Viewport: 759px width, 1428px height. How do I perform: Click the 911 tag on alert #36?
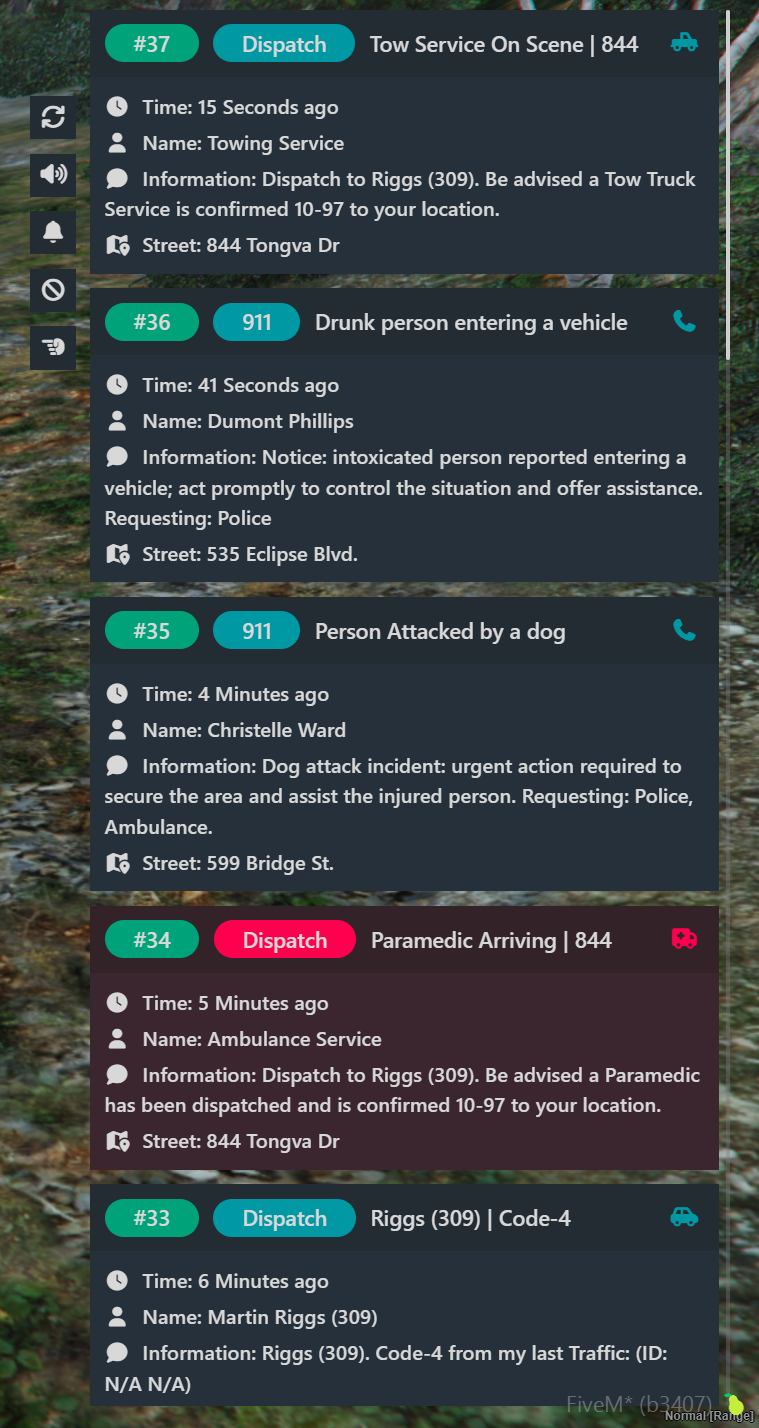[256, 322]
